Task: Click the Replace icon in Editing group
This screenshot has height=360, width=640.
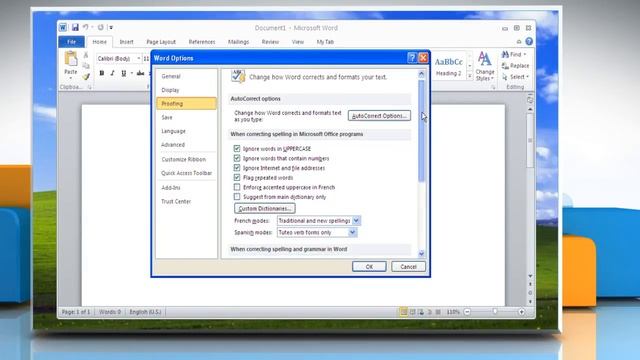Action: [x=505, y=66]
